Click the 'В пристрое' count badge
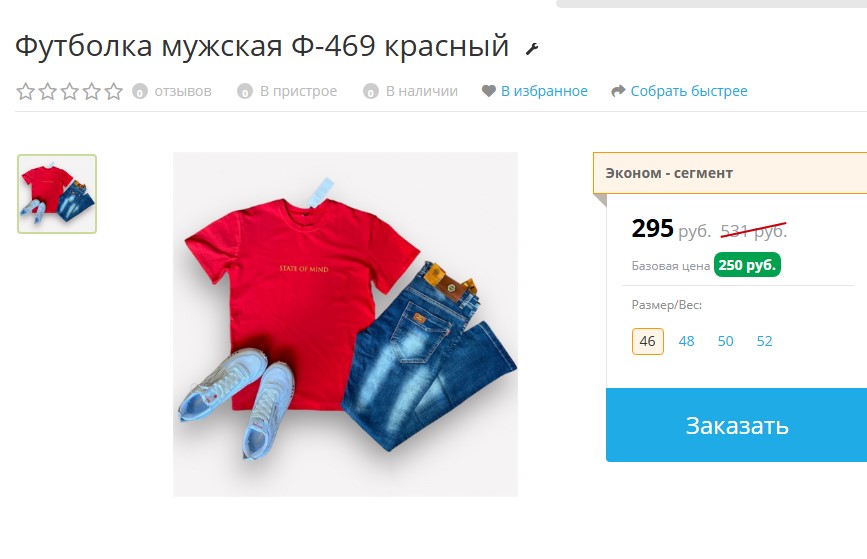 click(244, 91)
